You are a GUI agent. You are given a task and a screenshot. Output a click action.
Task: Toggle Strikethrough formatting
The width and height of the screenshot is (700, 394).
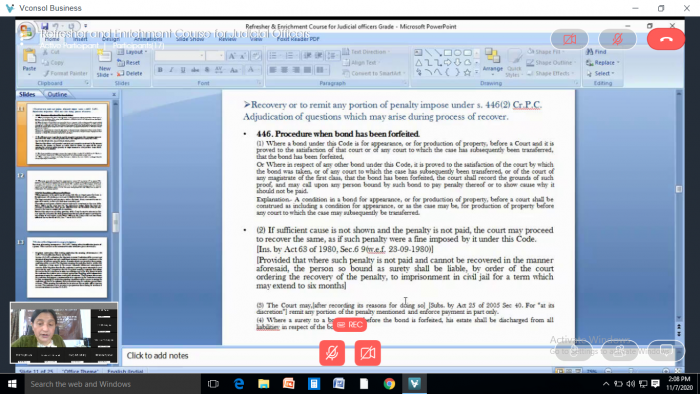(x=195, y=70)
